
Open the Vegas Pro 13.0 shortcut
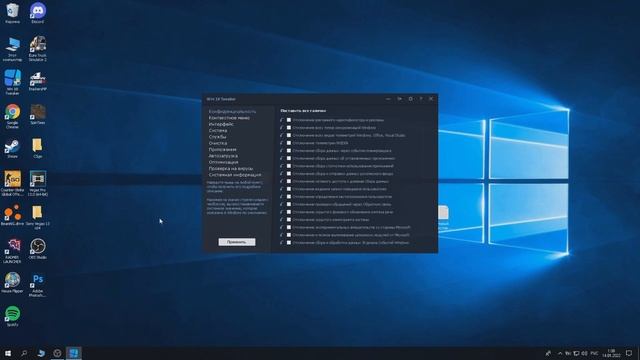pyautogui.click(x=38, y=184)
